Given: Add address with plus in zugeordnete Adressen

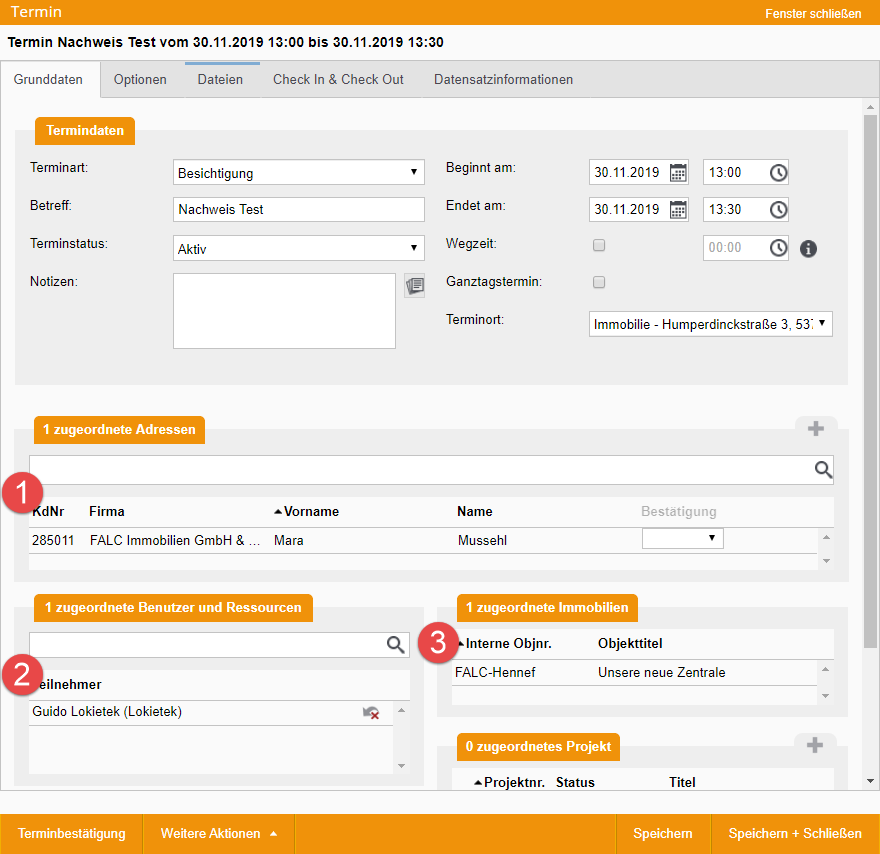Looking at the screenshot, I should click(816, 428).
